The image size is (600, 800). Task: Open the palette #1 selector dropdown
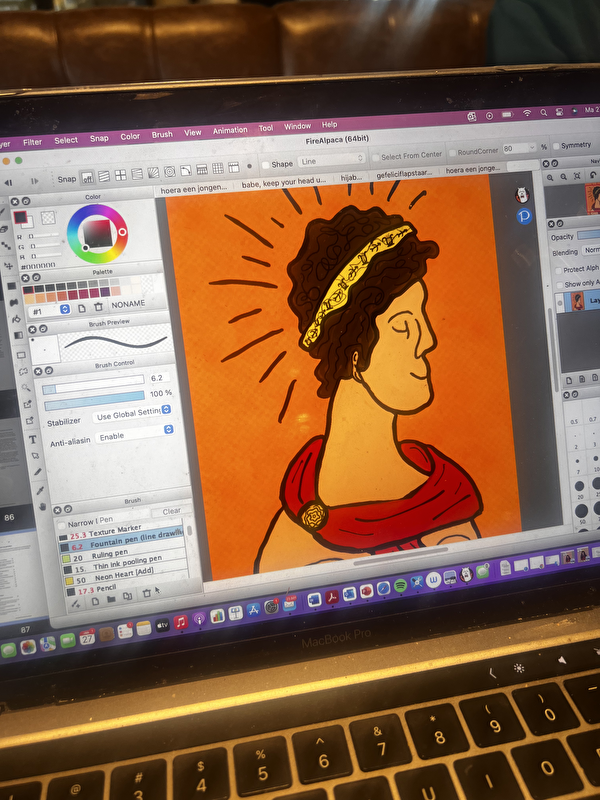tap(51, 311)
